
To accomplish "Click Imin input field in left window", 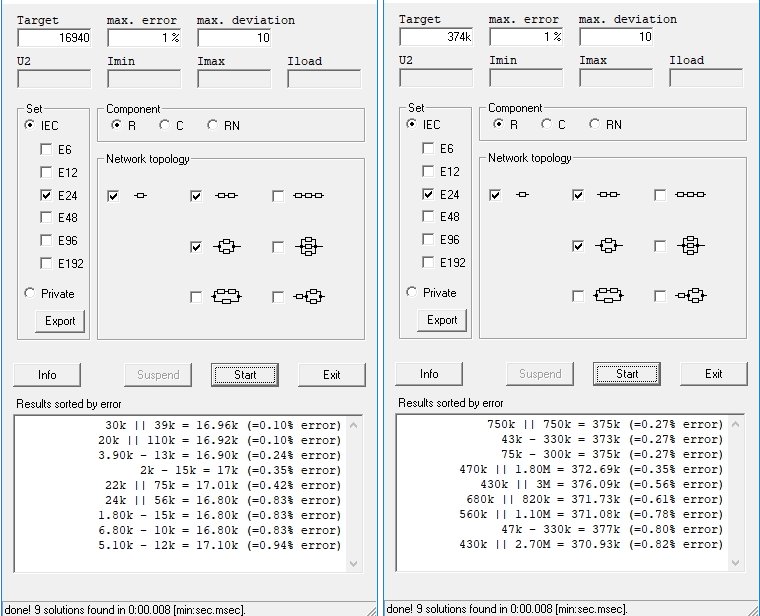I will point(144,79).
